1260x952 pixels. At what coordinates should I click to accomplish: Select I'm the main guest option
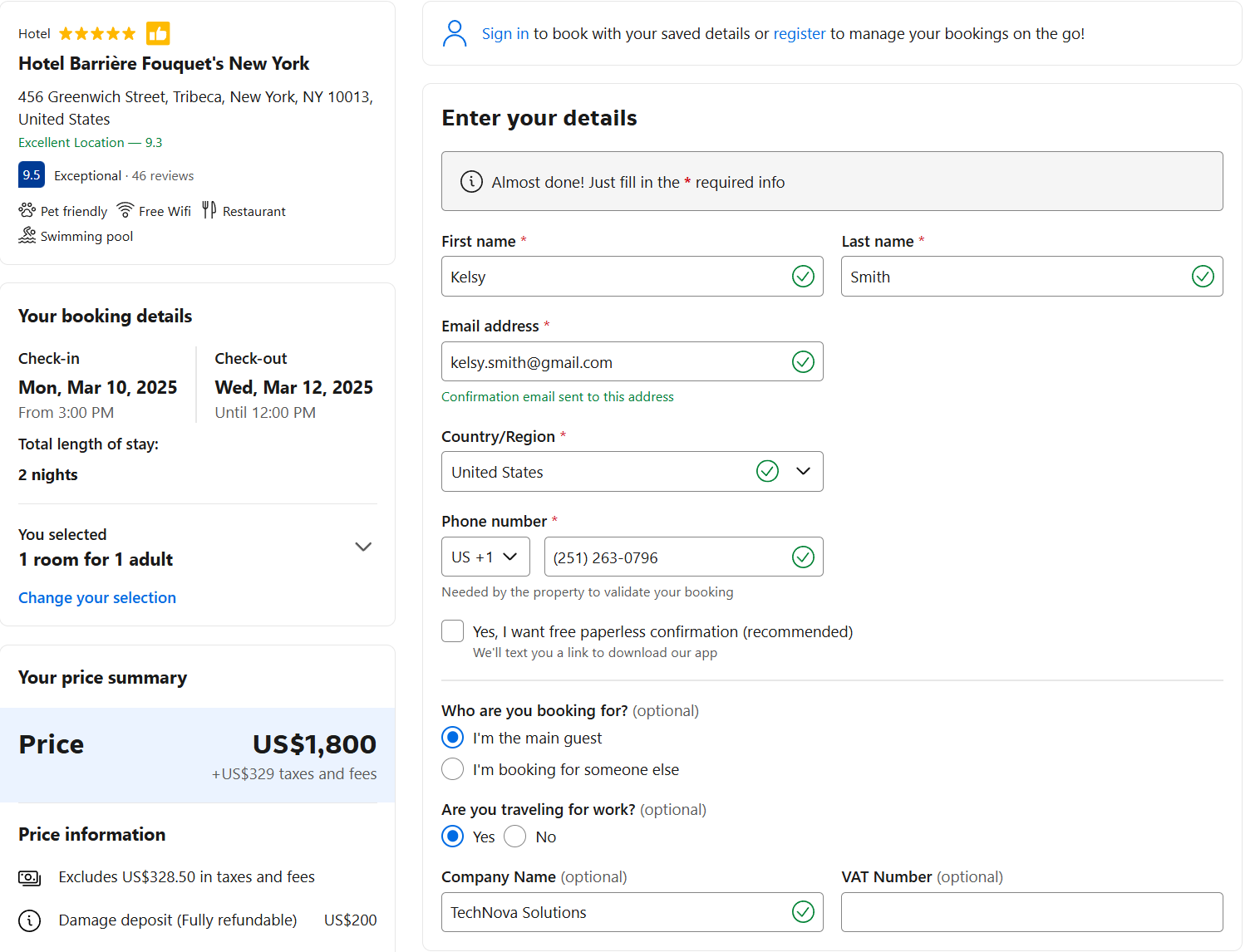point(453,738)
